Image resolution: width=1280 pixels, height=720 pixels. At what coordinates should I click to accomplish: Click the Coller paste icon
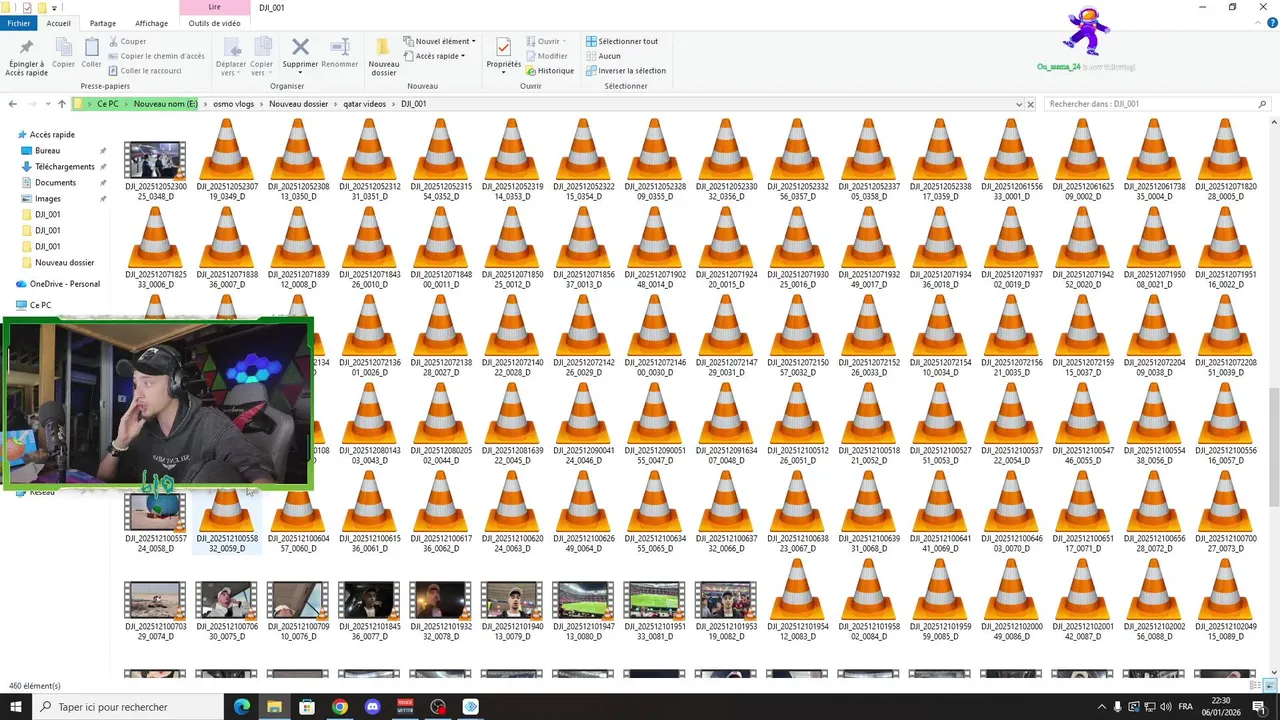point(91,47)
